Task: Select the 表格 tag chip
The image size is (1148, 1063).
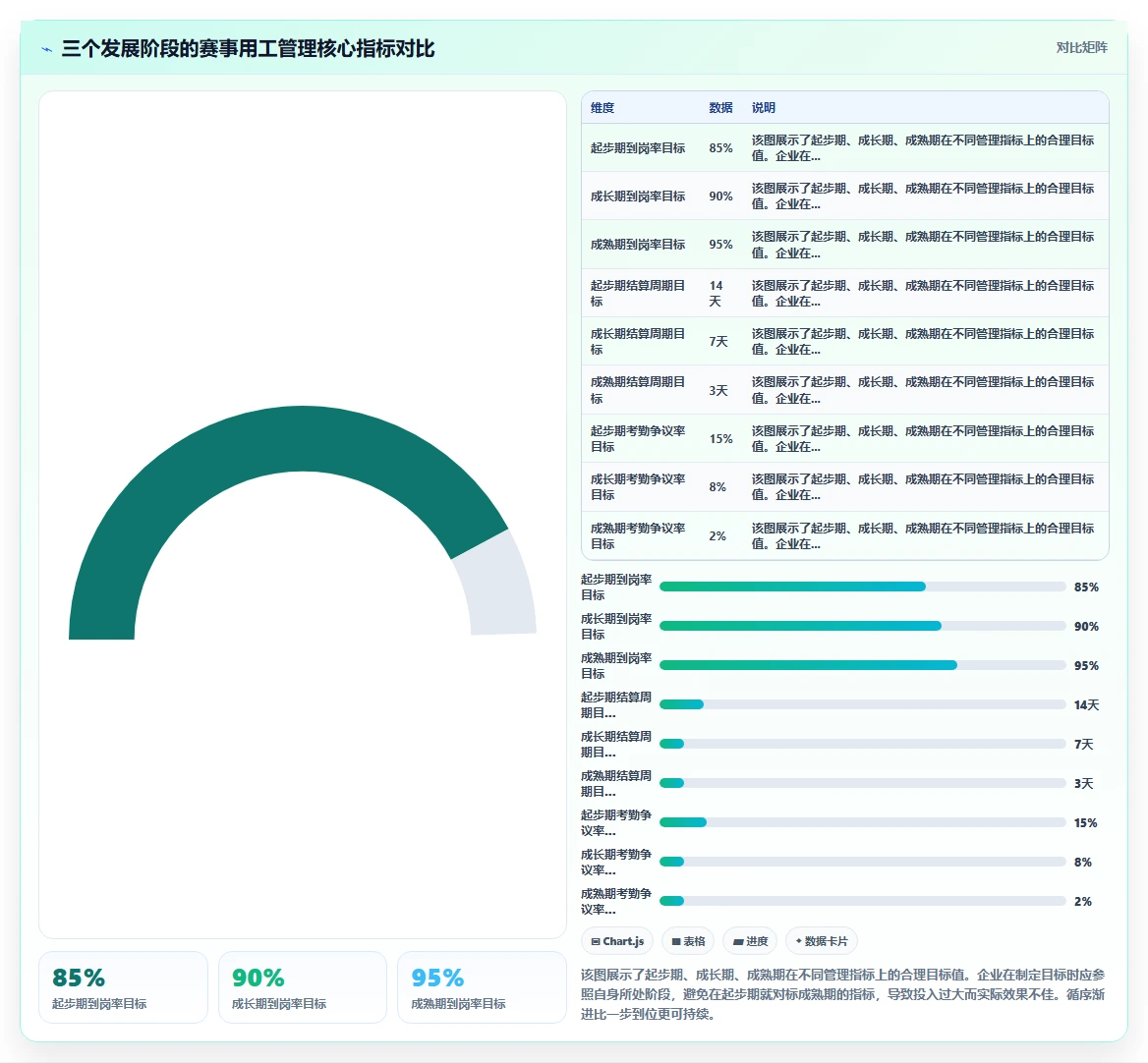Action: pos(688,941)
